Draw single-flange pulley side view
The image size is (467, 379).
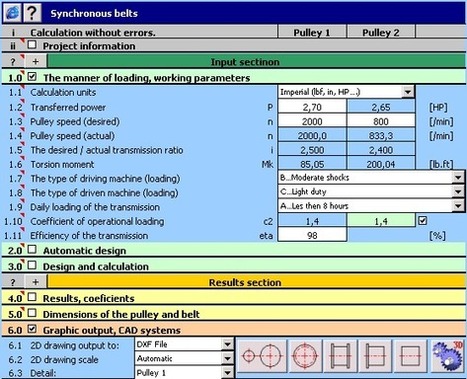pos(375,356)
